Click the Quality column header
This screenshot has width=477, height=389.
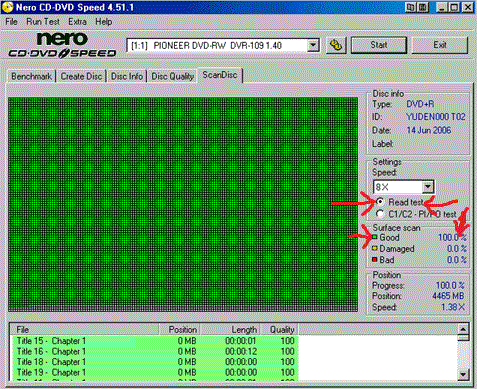pos(279,329)
